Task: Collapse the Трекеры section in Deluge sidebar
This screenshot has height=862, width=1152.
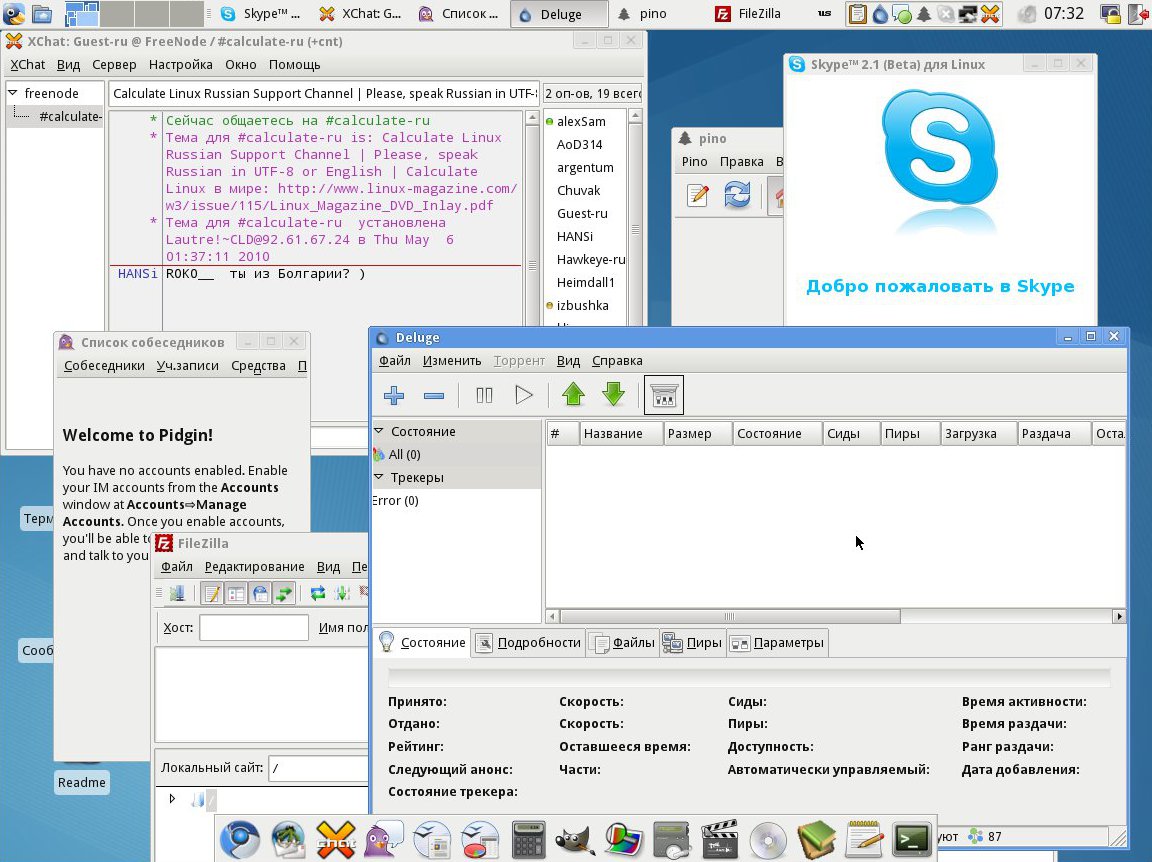Action: pos(380,477)
